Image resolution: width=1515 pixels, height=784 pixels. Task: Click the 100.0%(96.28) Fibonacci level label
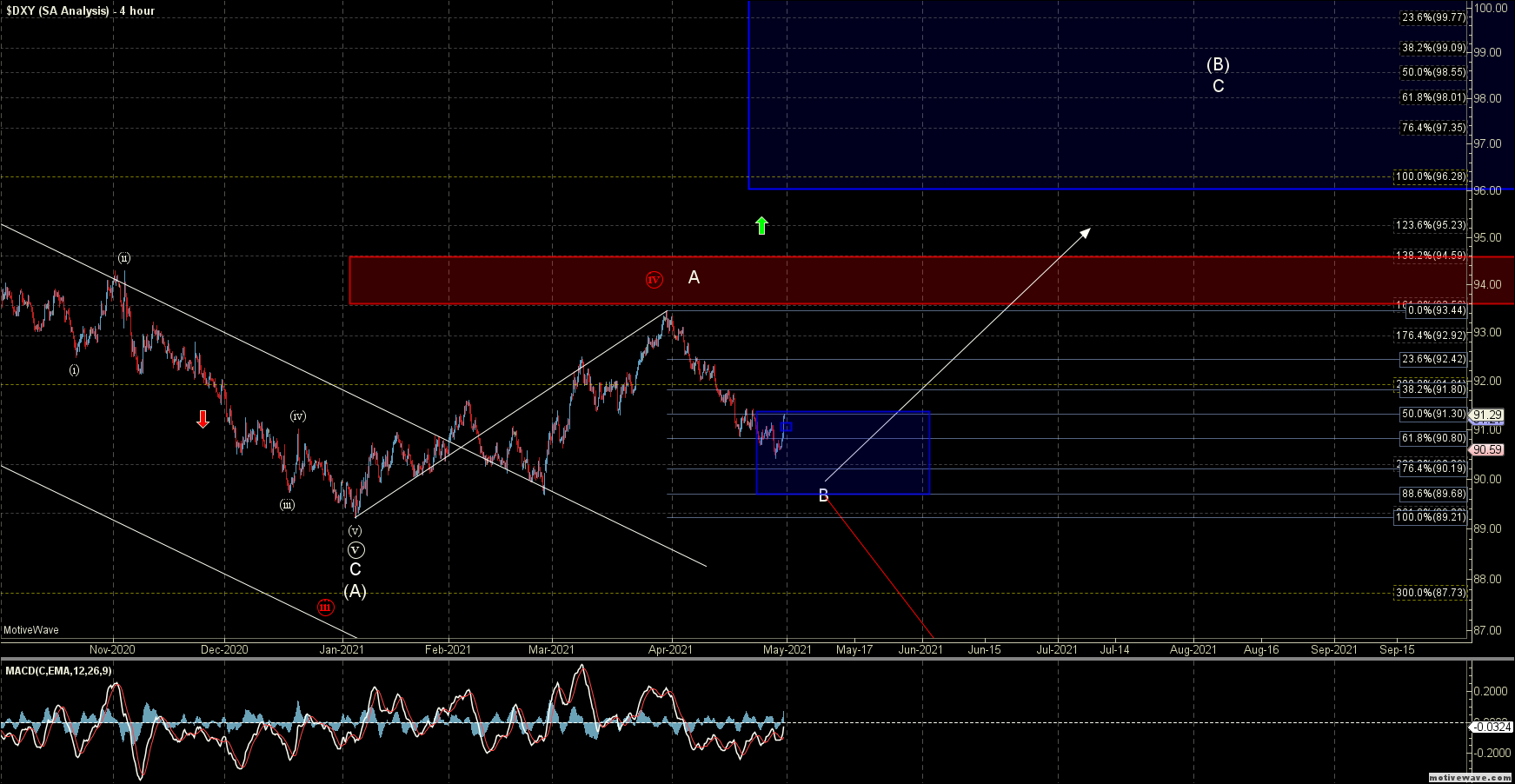coord(1430,176)
